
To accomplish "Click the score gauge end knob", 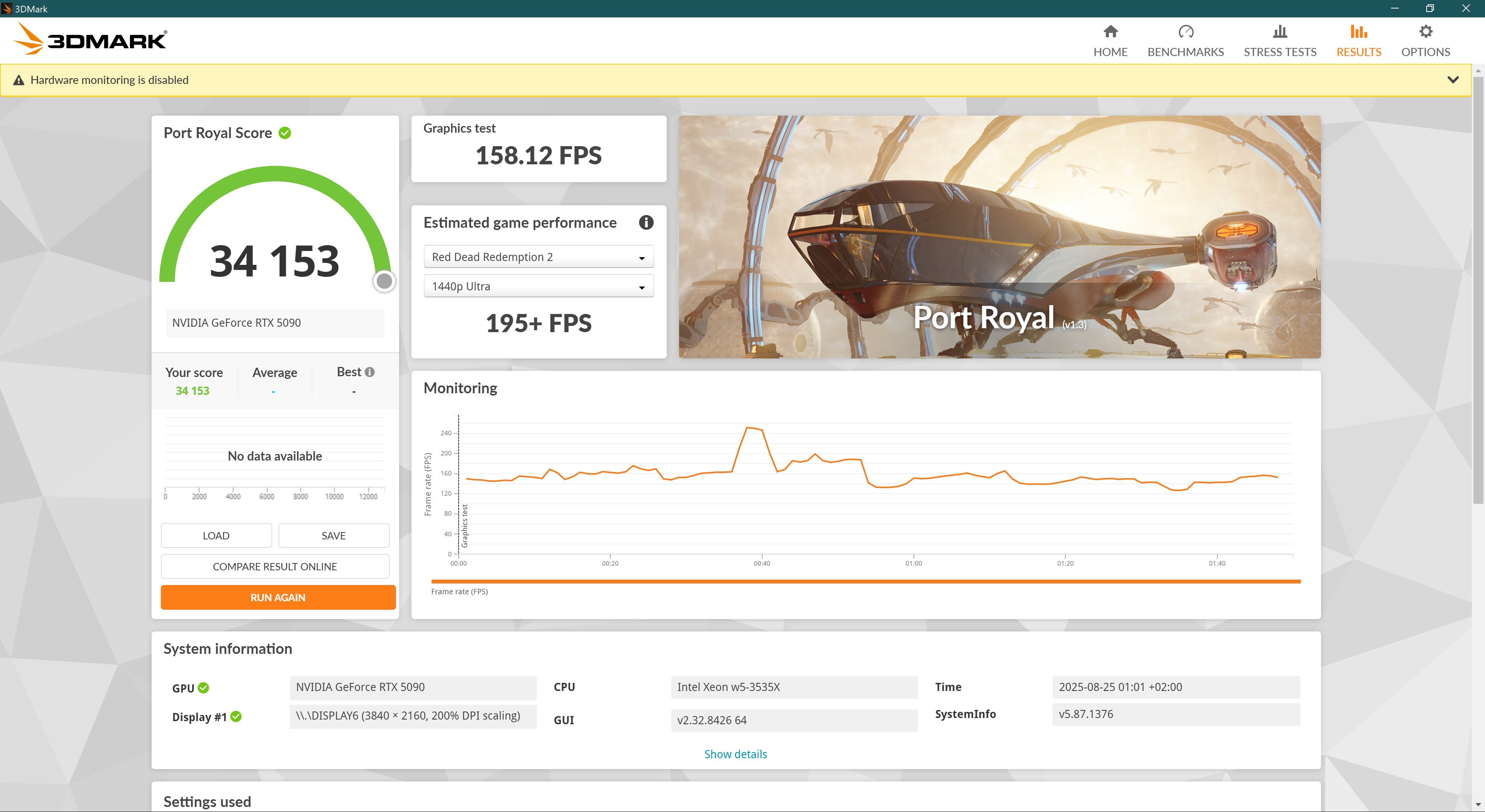I will pos(384,281).
